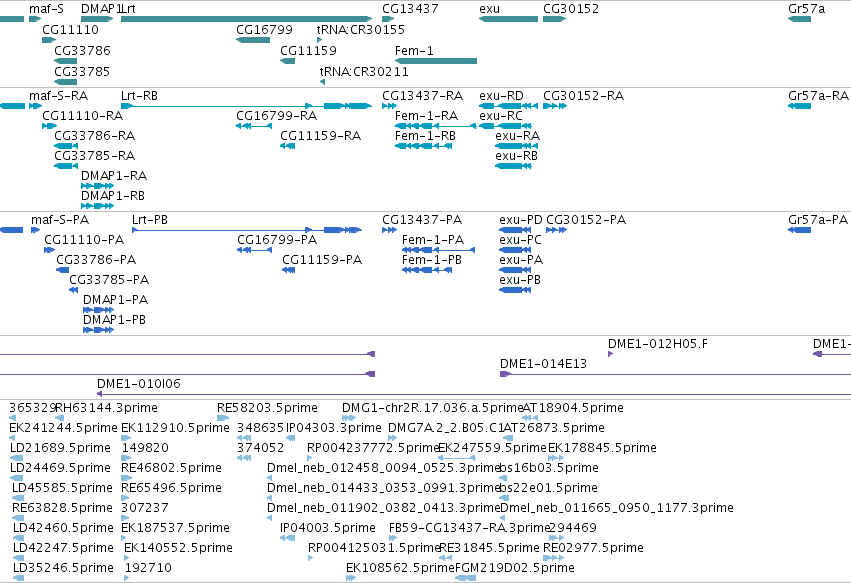Select the RE02977.5prime EST
The width and height of the screenshot is (851, 583).
tap(554, 558)
